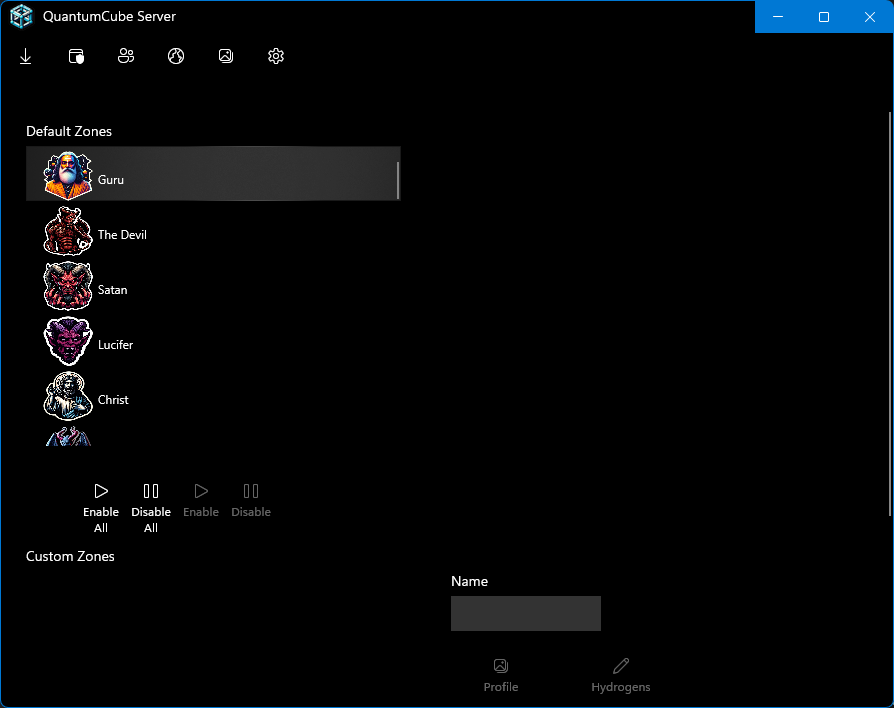Image resolution: width=894 pixels, height=708 pixels.
Task: Click the Hydrogens pencil button
Action: [x=620, y=675]
